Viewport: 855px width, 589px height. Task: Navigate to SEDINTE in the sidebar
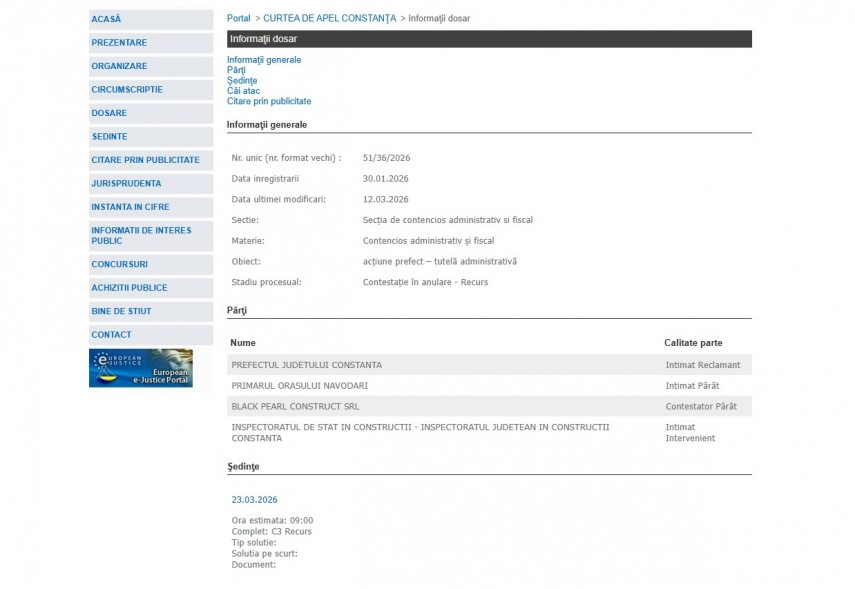pos(109,137)
